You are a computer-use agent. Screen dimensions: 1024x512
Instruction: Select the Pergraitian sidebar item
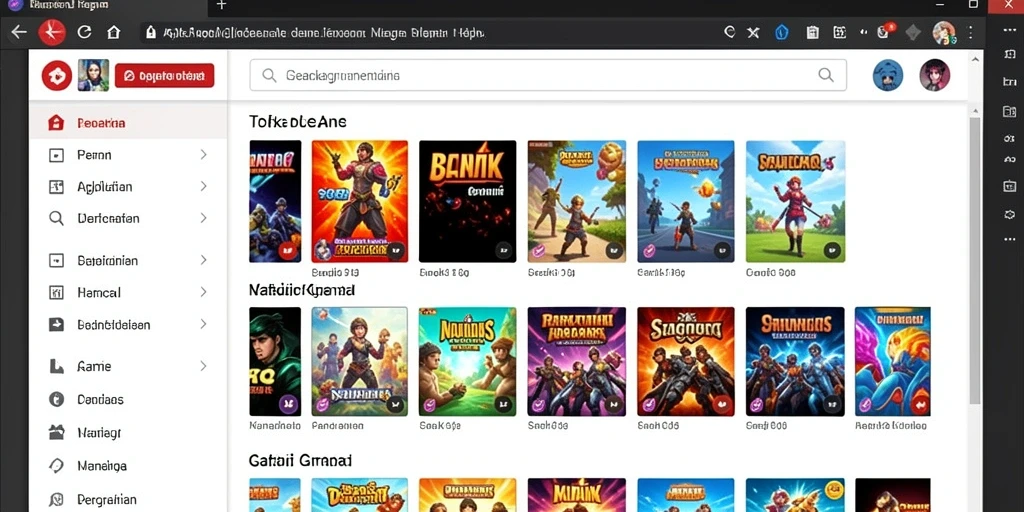click(128, 500)
